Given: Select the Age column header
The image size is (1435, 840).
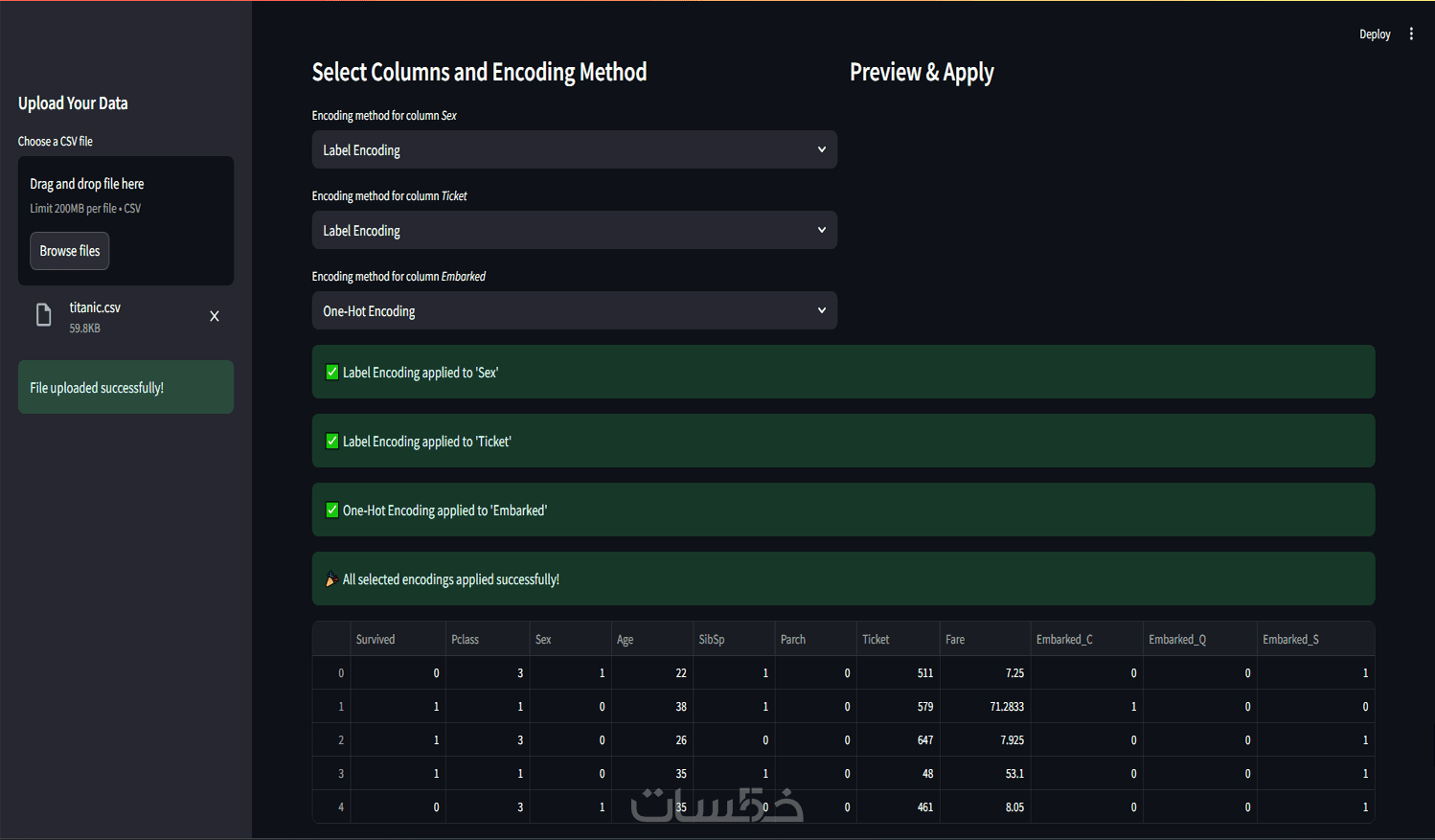Looking at the screenshot, I should (625, 640).
